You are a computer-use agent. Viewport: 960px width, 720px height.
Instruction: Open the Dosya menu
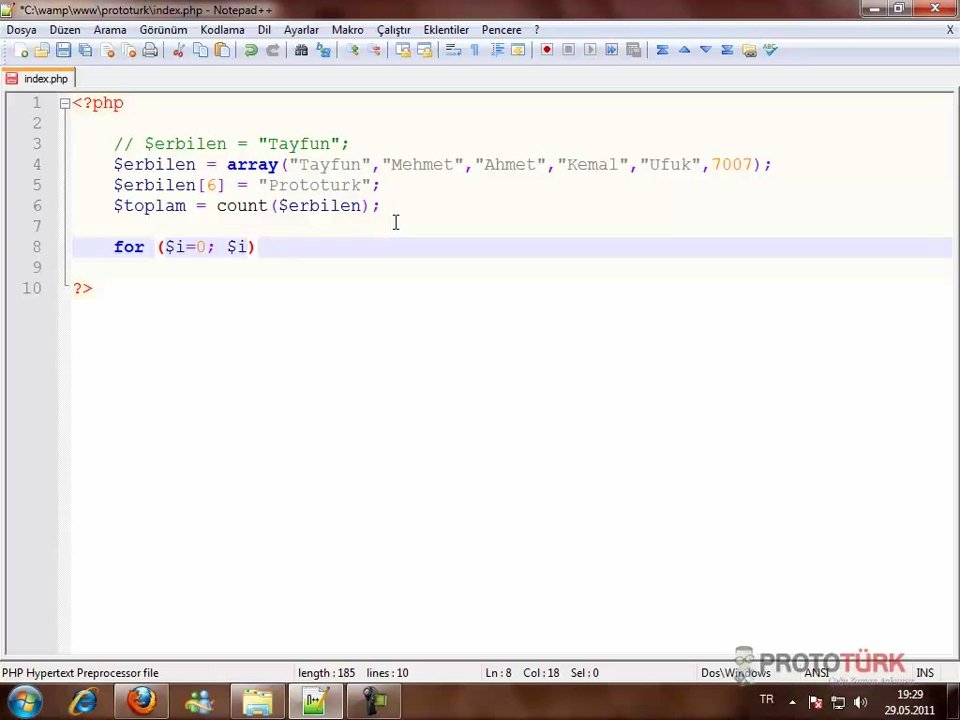point(21,29)
